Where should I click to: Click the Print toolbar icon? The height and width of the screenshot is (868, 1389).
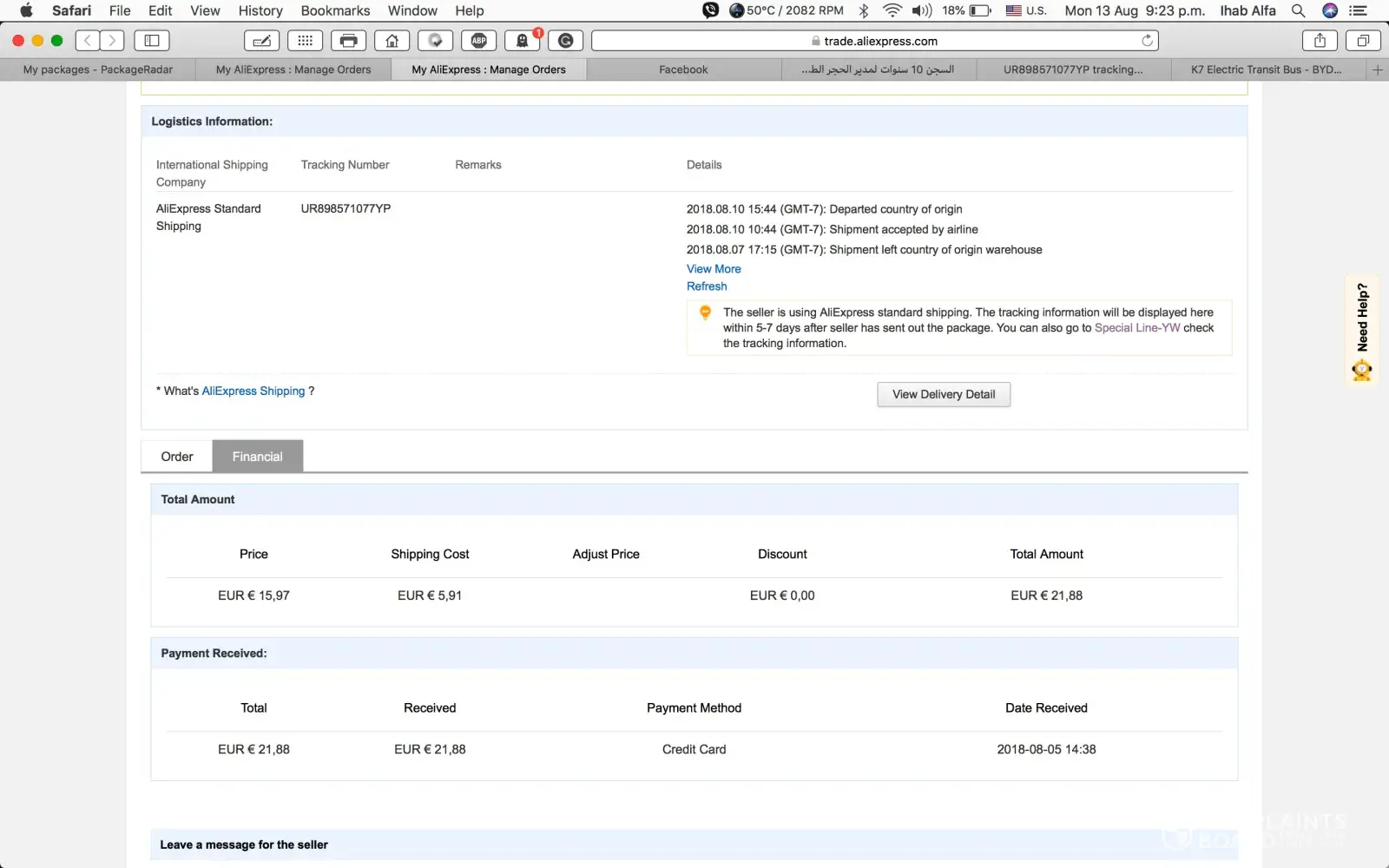click(x=348, y=41)
